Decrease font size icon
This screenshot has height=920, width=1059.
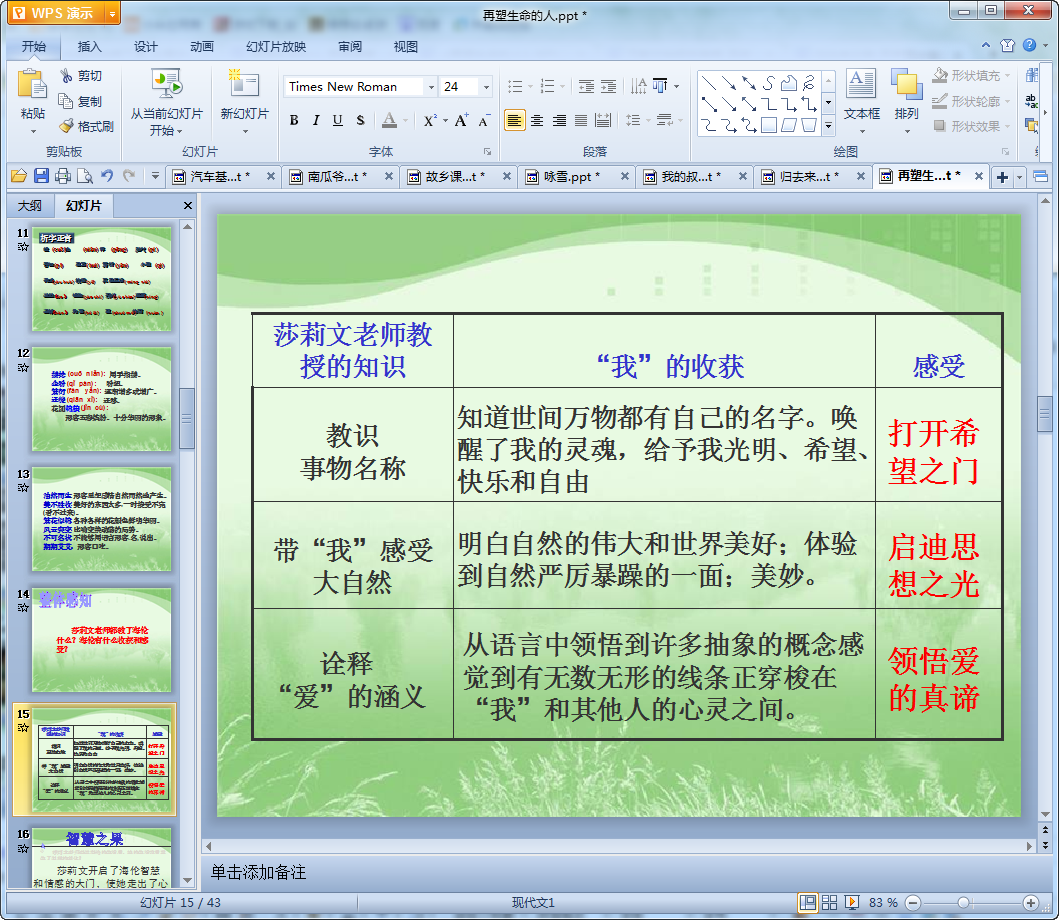tap(484, 121)
